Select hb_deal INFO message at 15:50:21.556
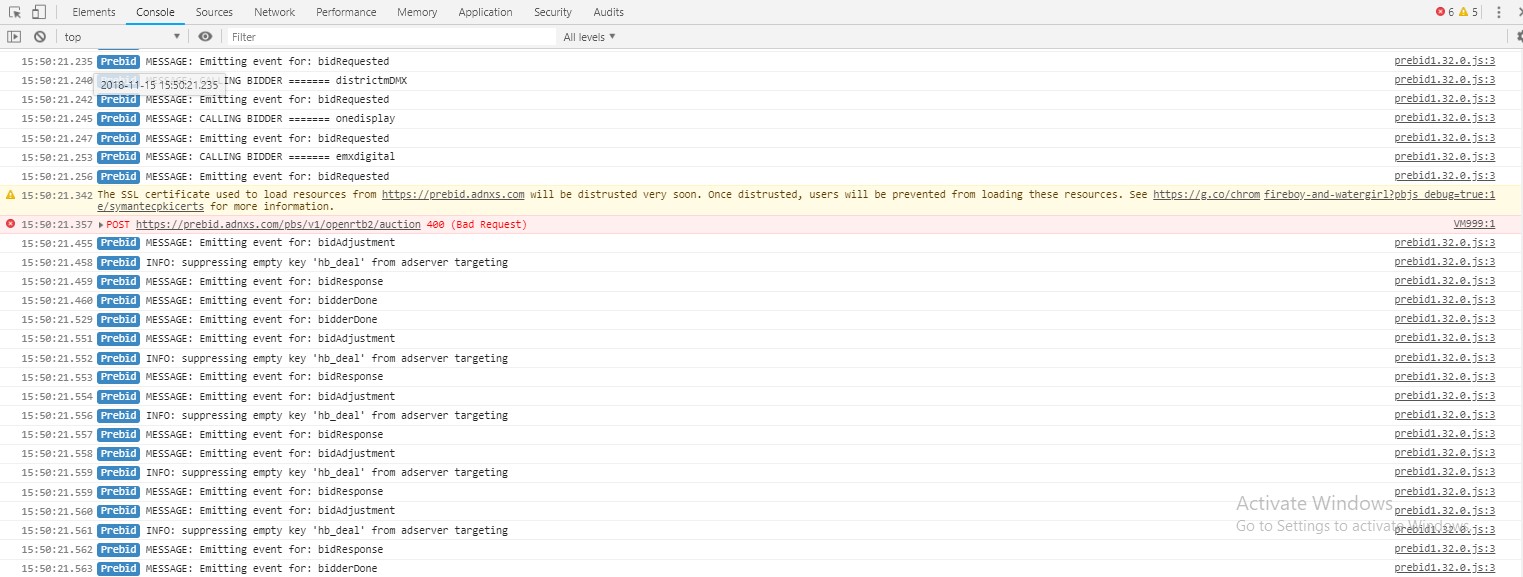Screen dimensions: 1523x577 (x=327, y=415)
